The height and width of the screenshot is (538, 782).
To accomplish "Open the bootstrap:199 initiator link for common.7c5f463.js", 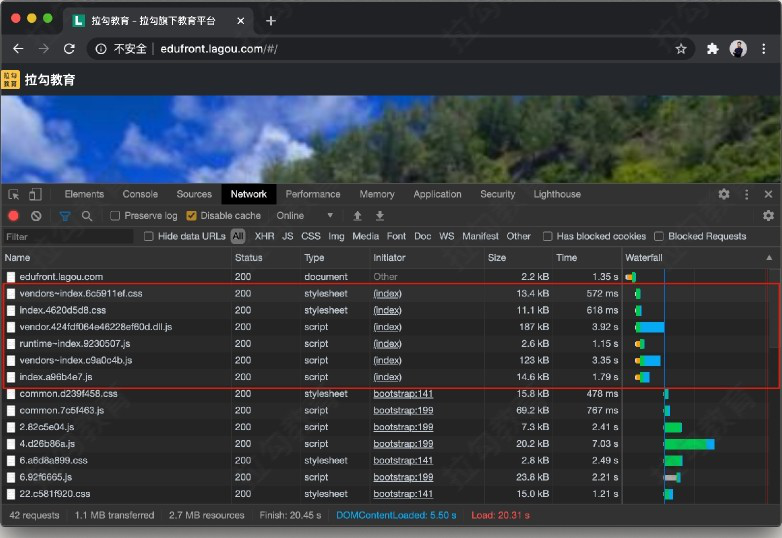I will click(403, 410).
